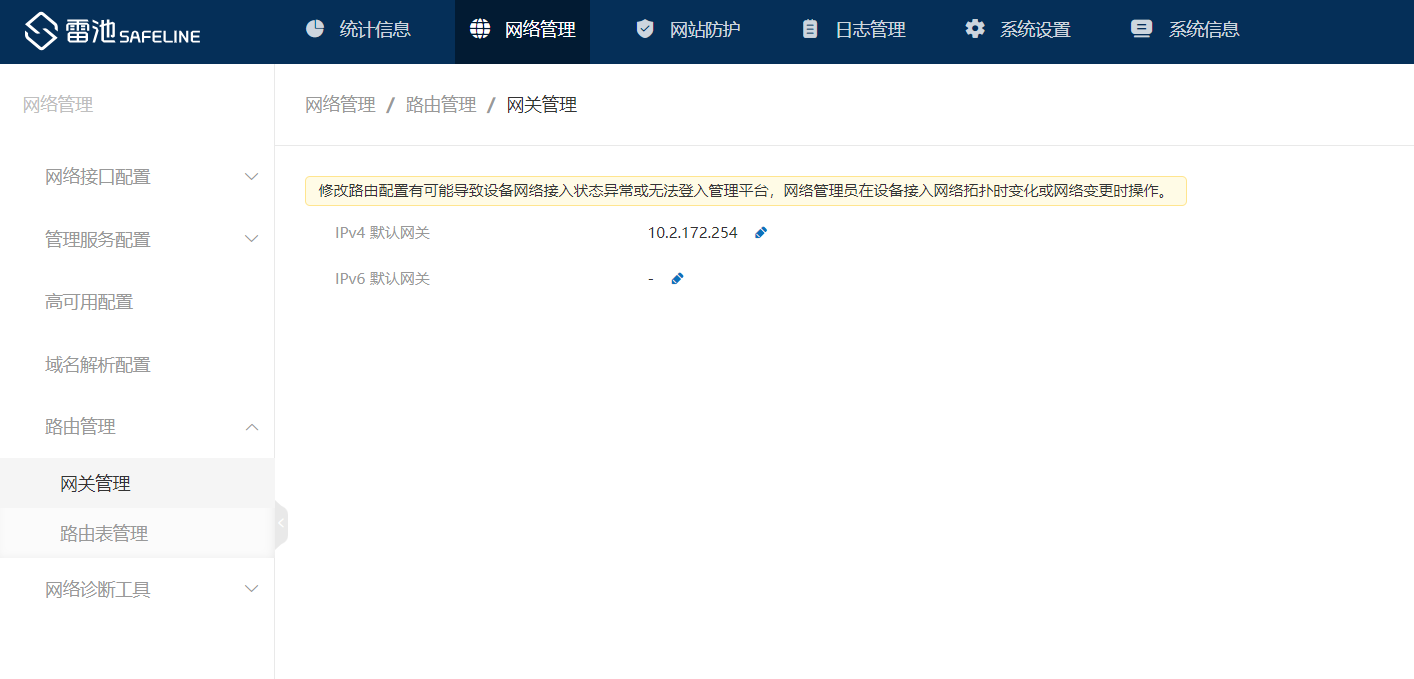Click the 系统设置 gear icon
This screenshot has height=679, width=1414.
(975, 29)
